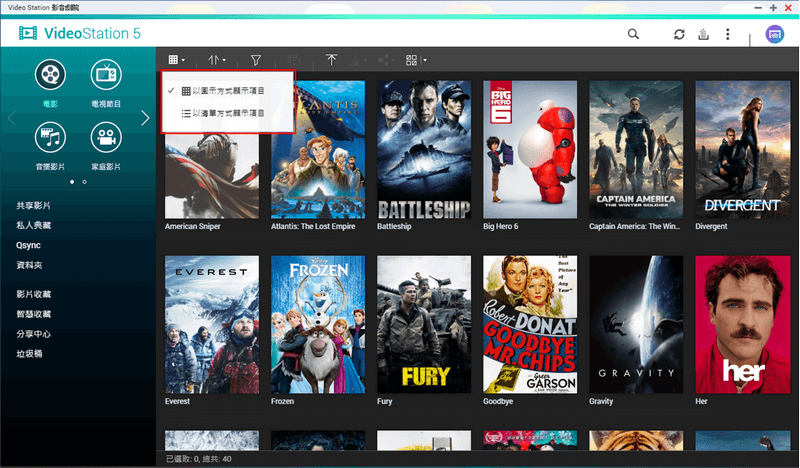Screen dimensions: 800x468
Task: Expand the arrow beside multi-select icon
Action: click(424, 60)
